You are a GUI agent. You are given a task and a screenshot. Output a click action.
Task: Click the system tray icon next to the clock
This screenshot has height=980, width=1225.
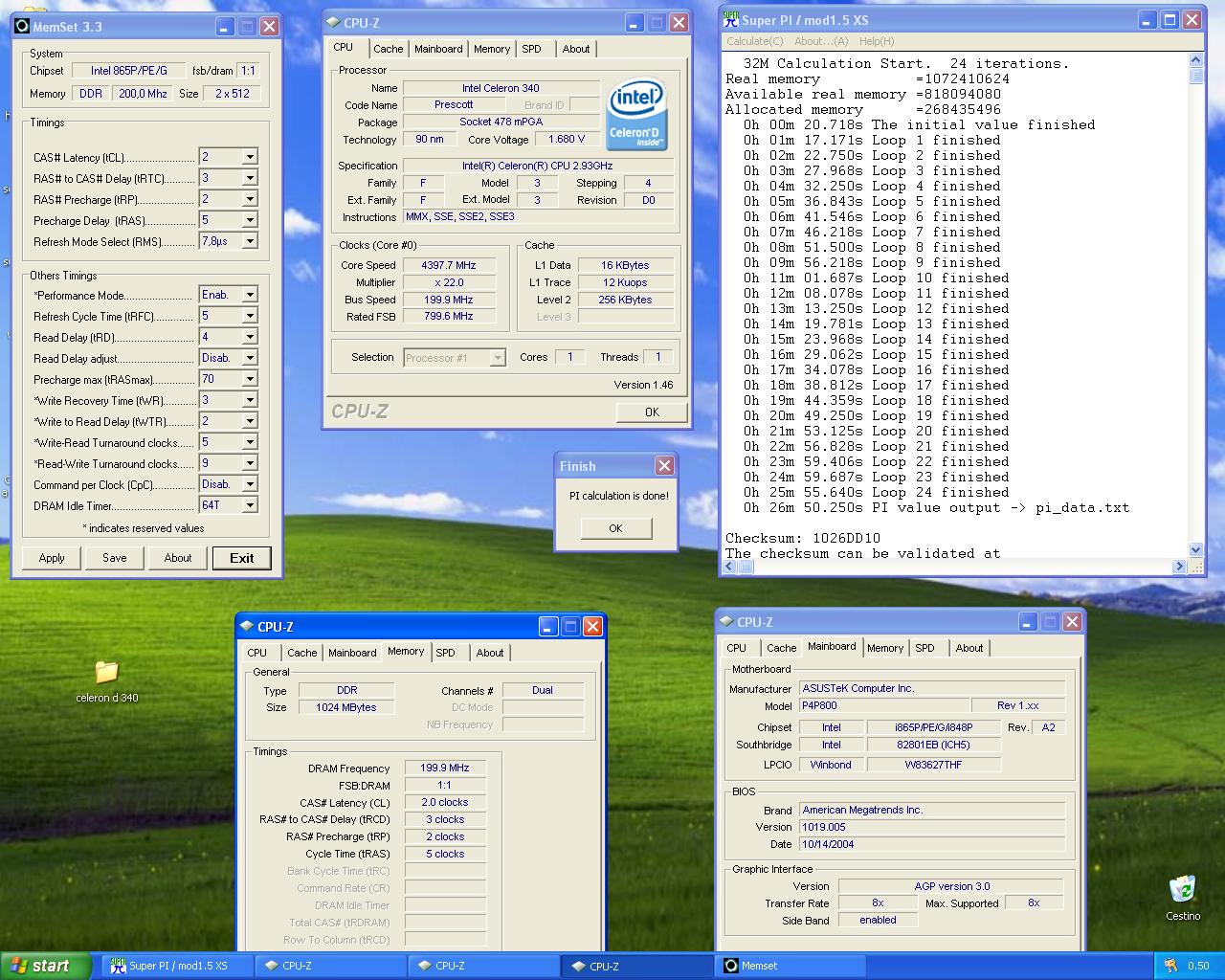tap(1169, 966)
